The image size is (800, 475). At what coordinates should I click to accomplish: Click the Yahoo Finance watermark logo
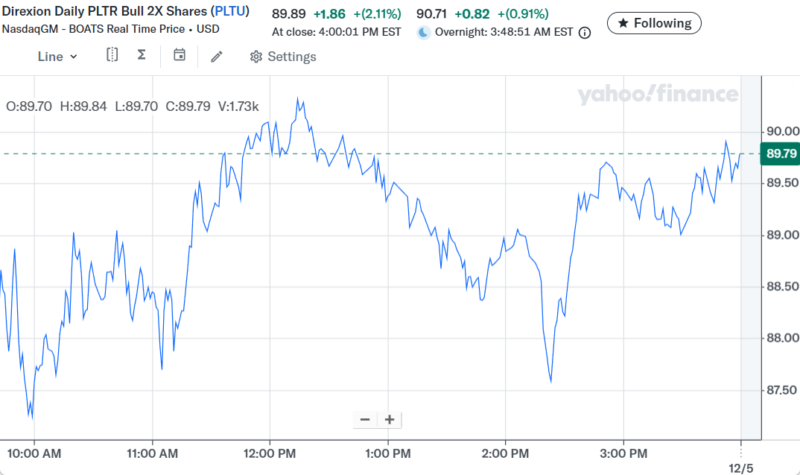(657, 95)
